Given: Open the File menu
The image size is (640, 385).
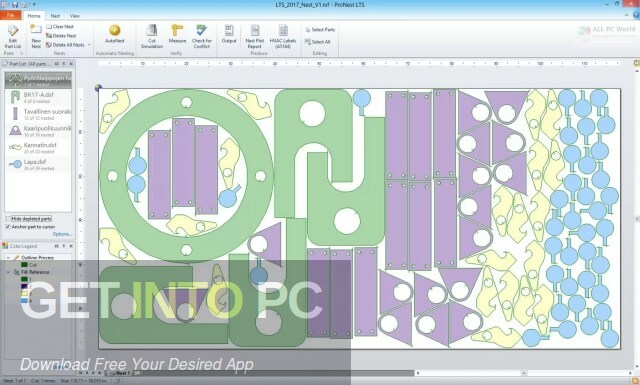Looking at the screenshot, I should [x=11, y=16].
